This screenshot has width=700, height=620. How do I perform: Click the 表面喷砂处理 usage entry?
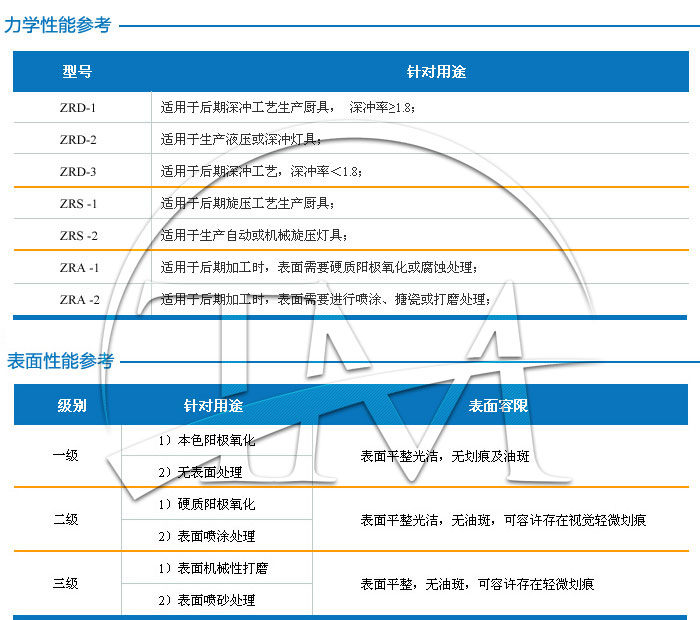click(208, 600)
